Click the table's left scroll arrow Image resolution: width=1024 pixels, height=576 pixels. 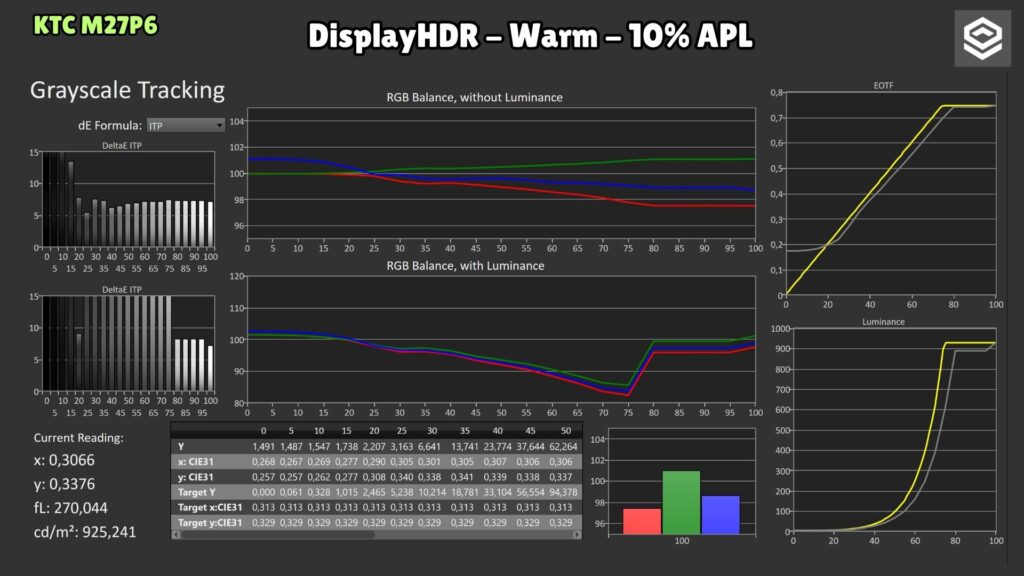coord(176,534)
